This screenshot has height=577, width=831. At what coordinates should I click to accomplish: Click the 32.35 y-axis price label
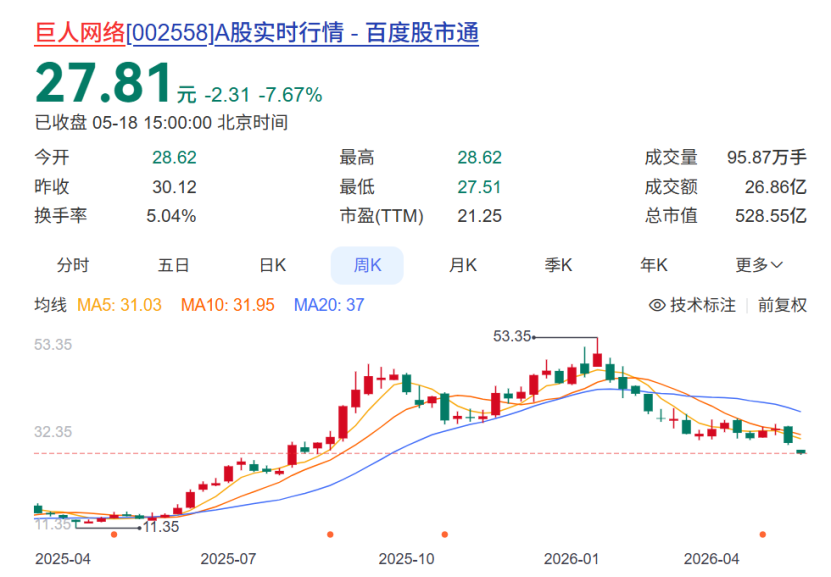[53, 432]
